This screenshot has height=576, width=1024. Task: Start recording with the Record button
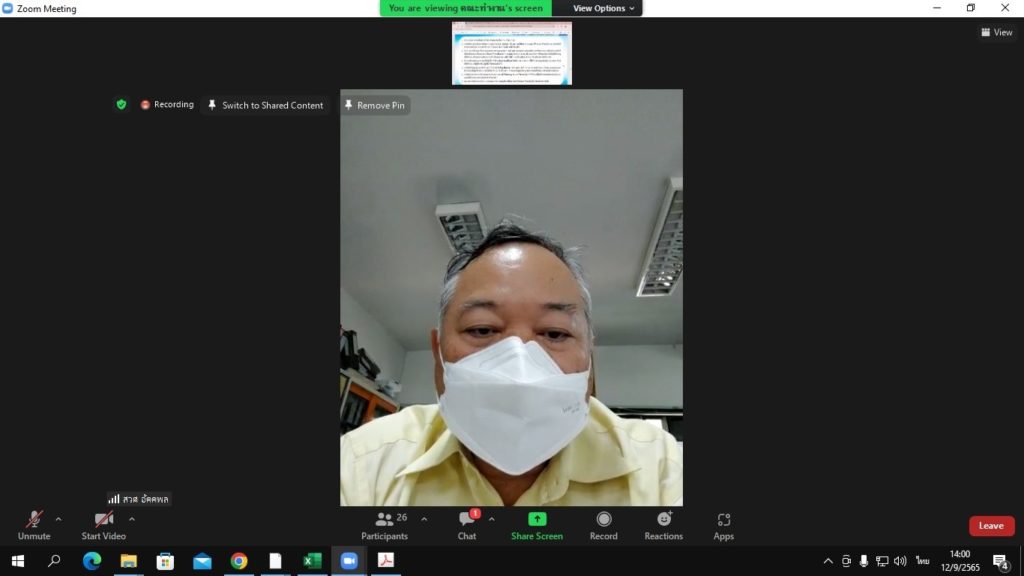pyautogui.click(x=603, y=526)
